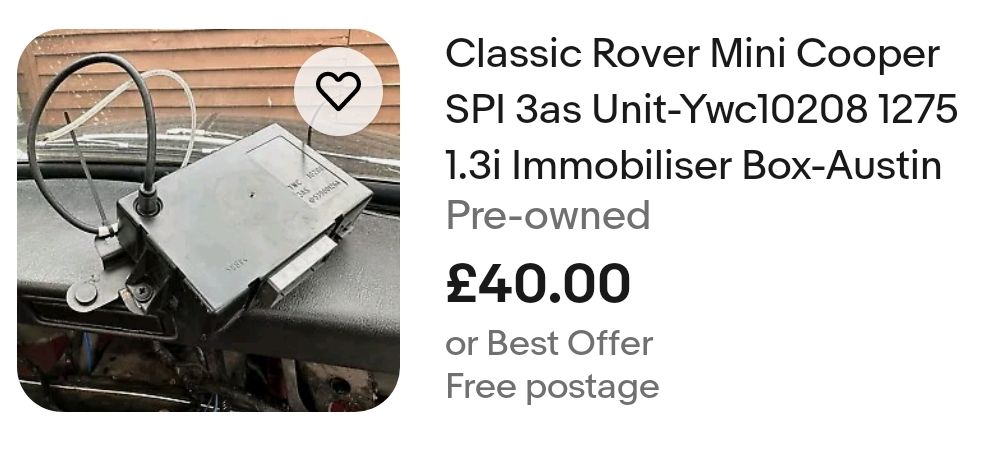Select the Pre-owned condition label
The height and width of the screenshot is (458, 1007).
[x=548, y=216]
